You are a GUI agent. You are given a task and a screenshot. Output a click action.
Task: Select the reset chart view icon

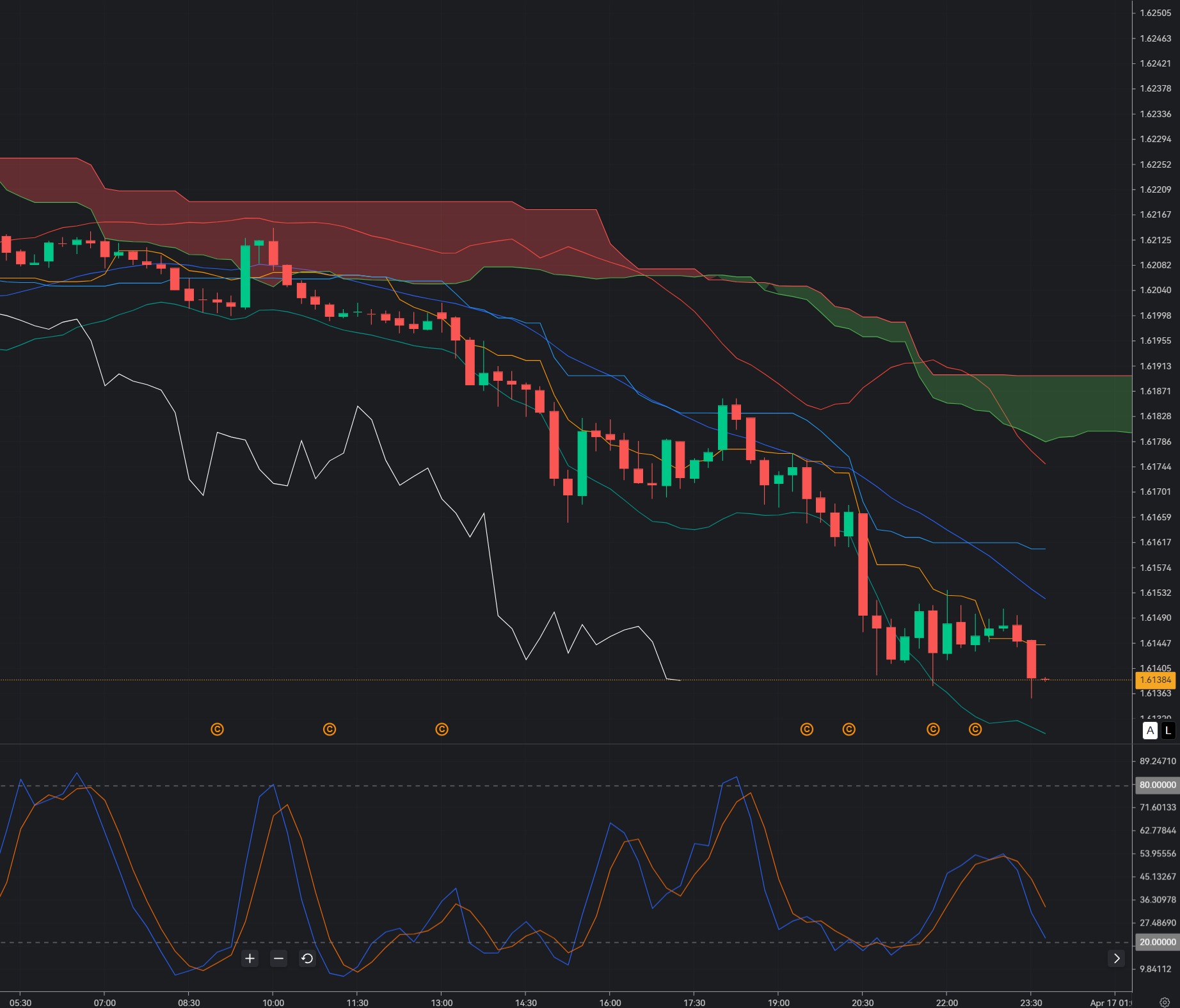(307, 958)
